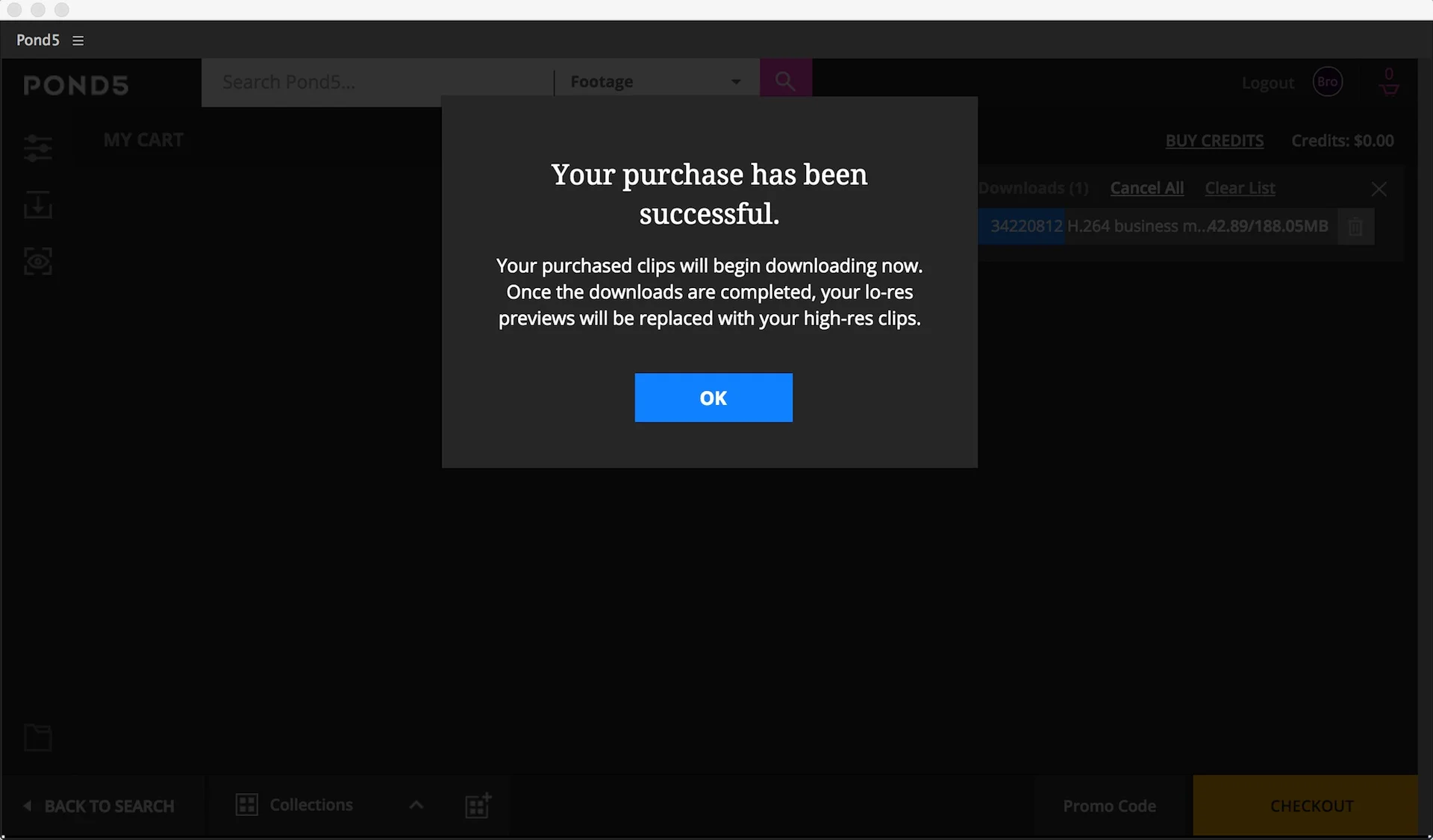Close the Downloads panel with the X

click(x=1379, y=189)
